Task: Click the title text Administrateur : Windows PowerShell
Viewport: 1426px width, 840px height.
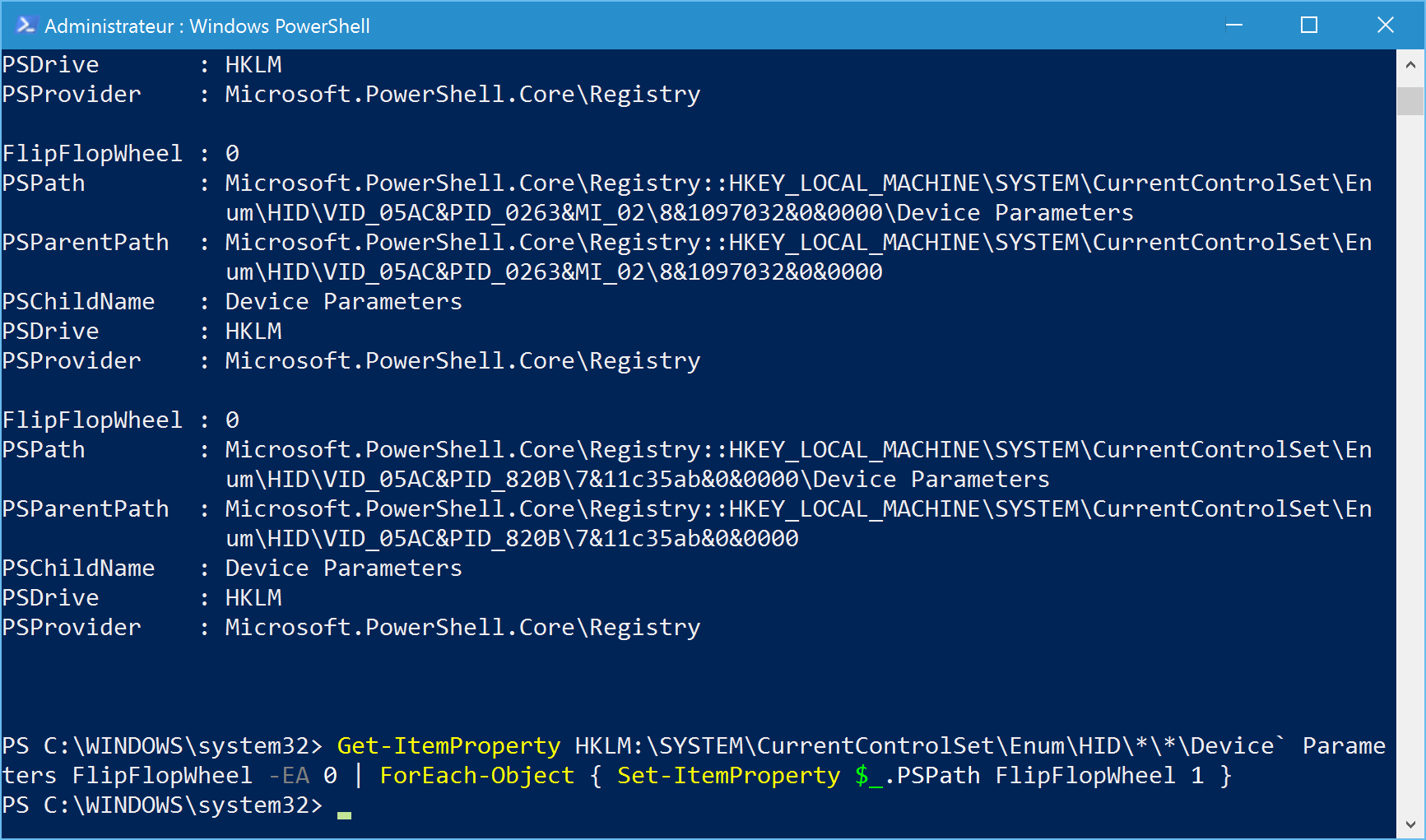Action: tap(207, 26)
